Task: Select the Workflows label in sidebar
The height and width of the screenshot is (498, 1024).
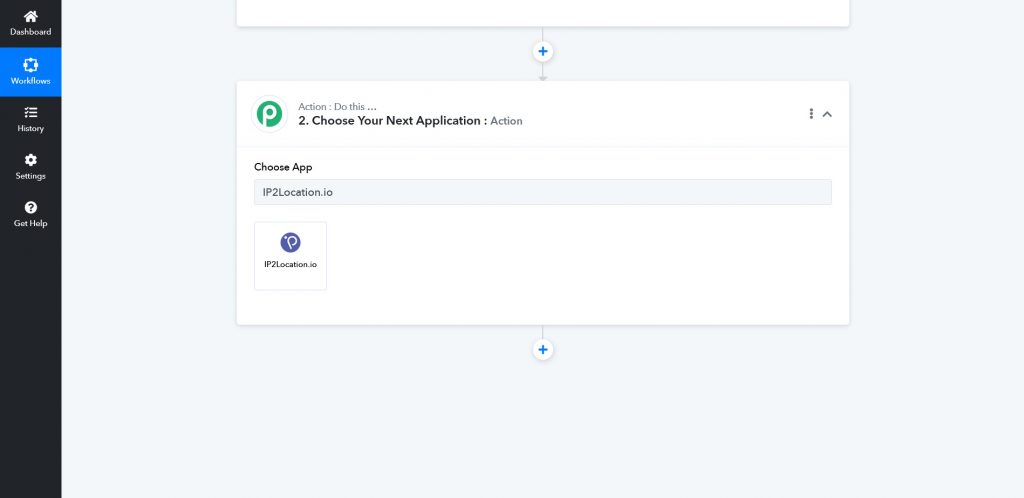Action: [30, 81]
